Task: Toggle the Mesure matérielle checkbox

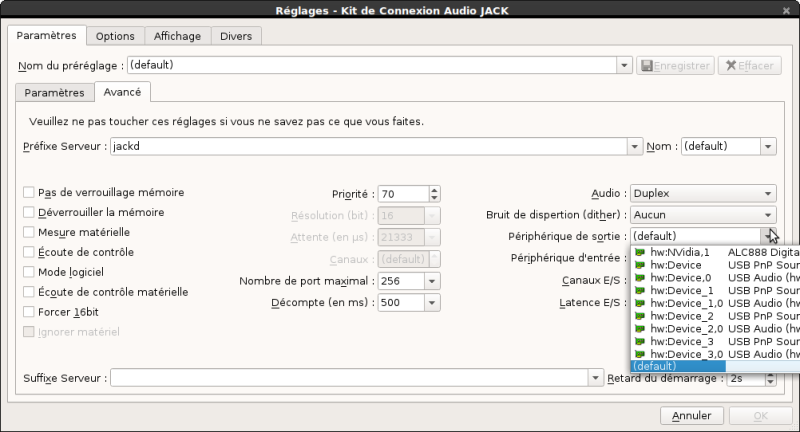Action: coord(29,232)
